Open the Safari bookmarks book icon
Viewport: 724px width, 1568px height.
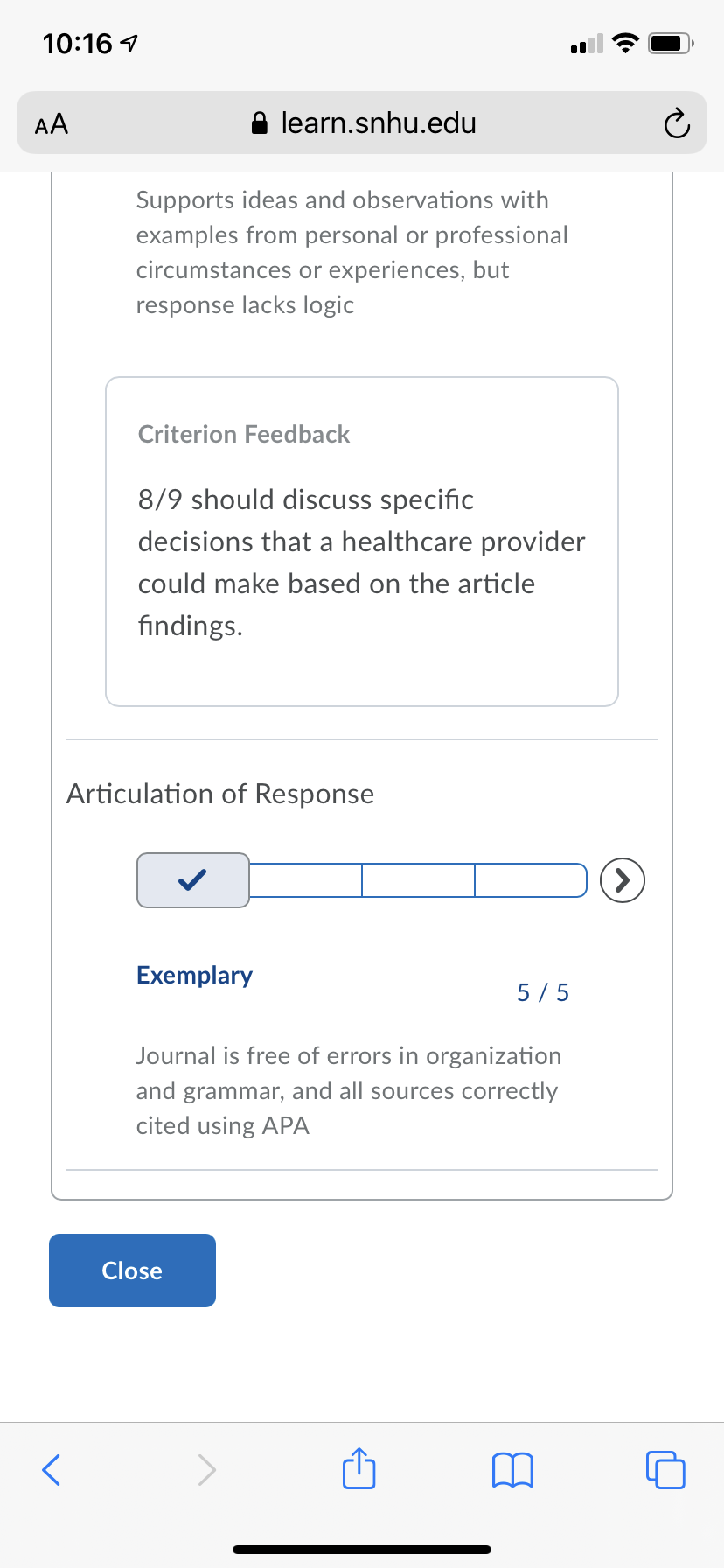[512, 1469]
